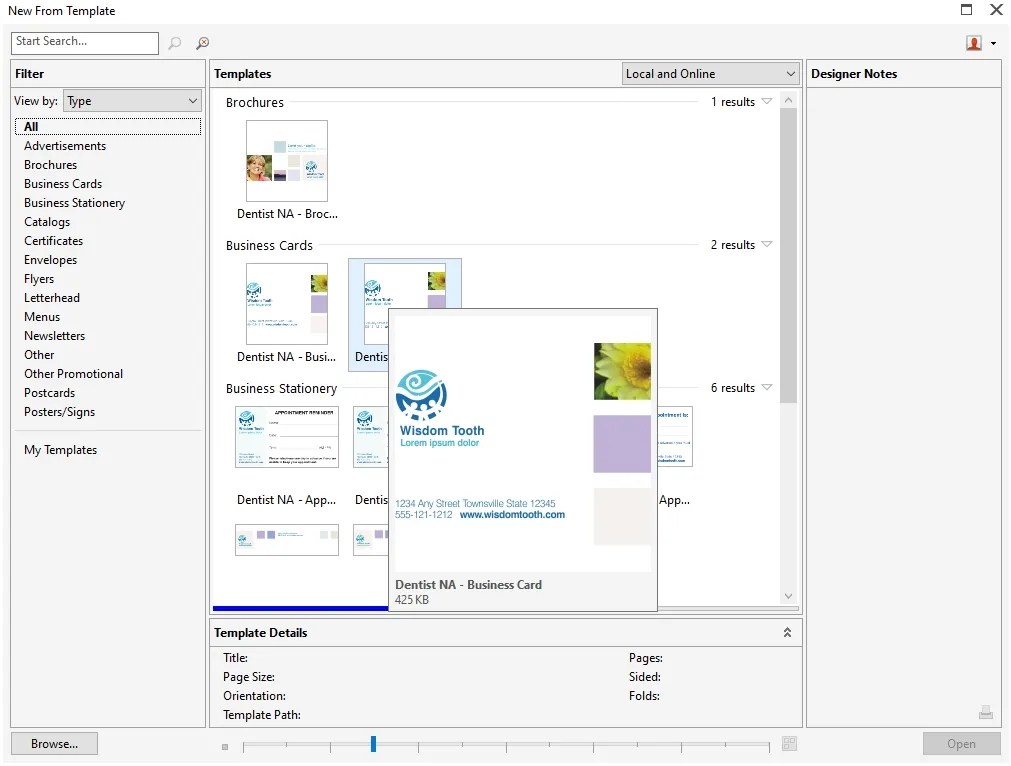Open the Local and Online dropdown
Screen dimensions: 1011x766
(710, 74)
